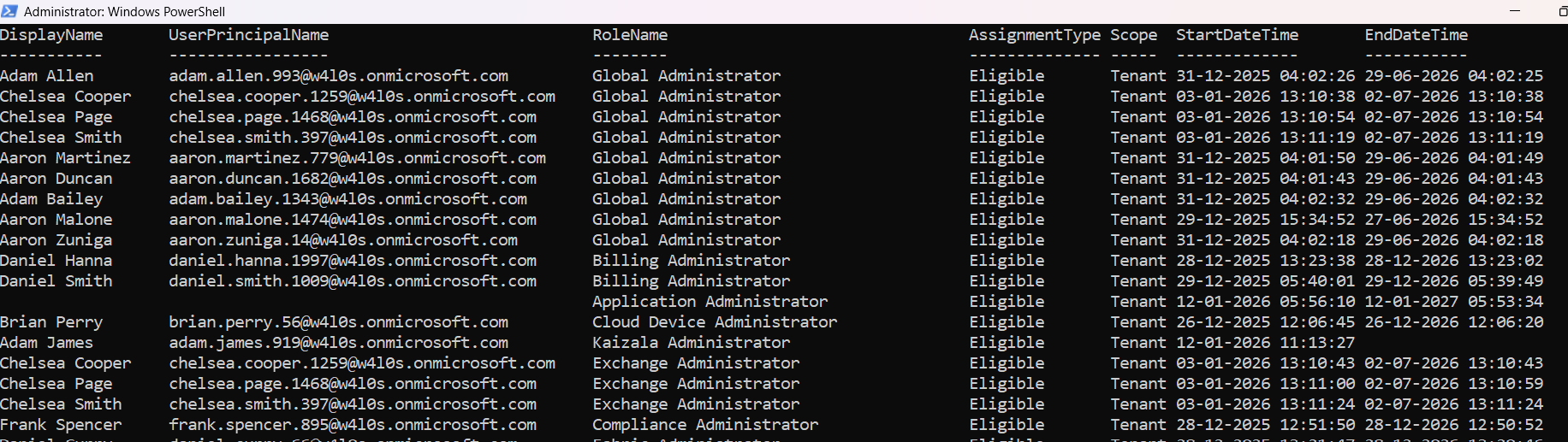Minimize the PowerShell window
The height and width of the screenshot is (442, 1568).
click(1515, 11)
